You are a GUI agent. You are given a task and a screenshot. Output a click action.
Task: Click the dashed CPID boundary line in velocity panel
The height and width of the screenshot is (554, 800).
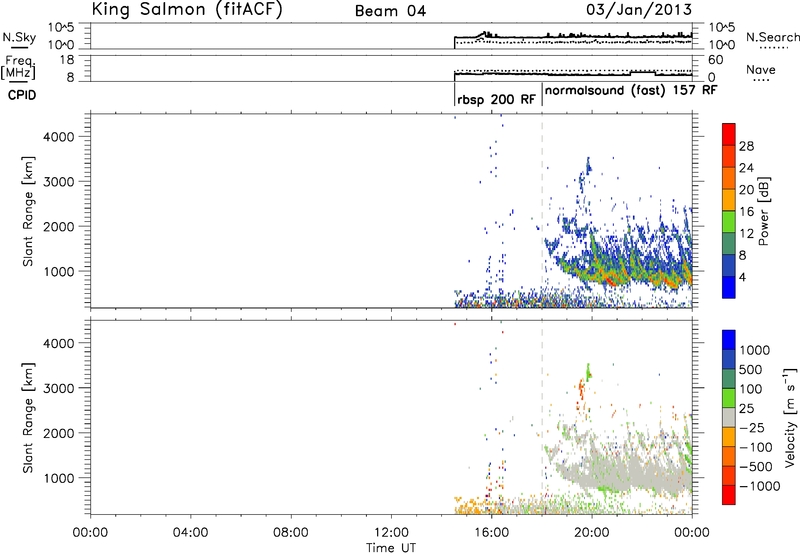click(x=542, y=417)
